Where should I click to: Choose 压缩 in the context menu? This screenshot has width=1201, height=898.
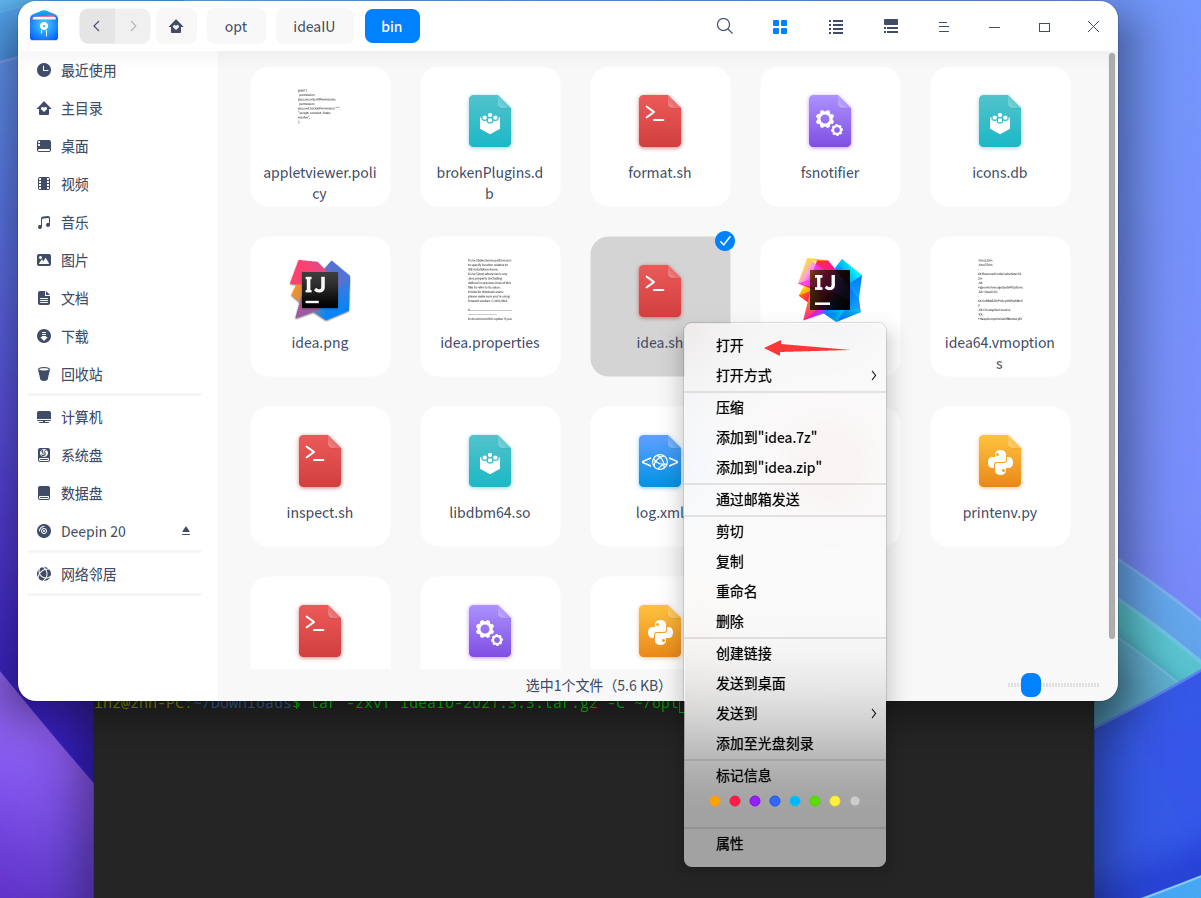[x=785, y=407]
